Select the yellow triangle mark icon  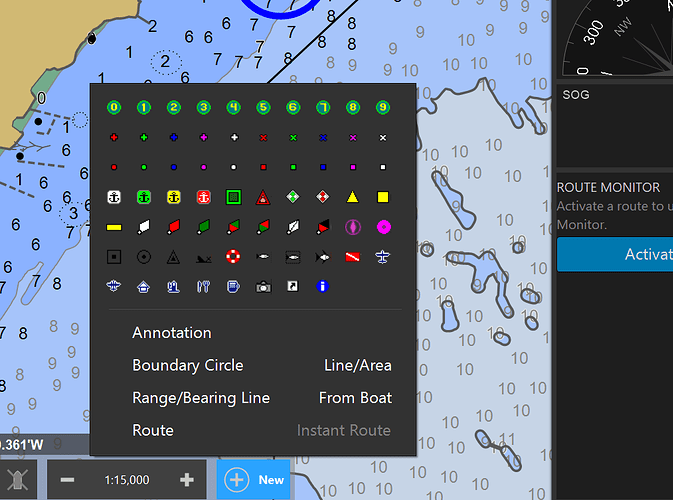coord(352,197)
